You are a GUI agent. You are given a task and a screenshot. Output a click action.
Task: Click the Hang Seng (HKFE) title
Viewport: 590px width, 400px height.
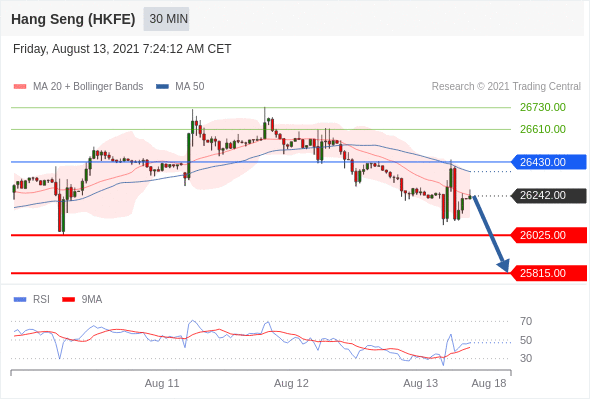click(73, 19)
